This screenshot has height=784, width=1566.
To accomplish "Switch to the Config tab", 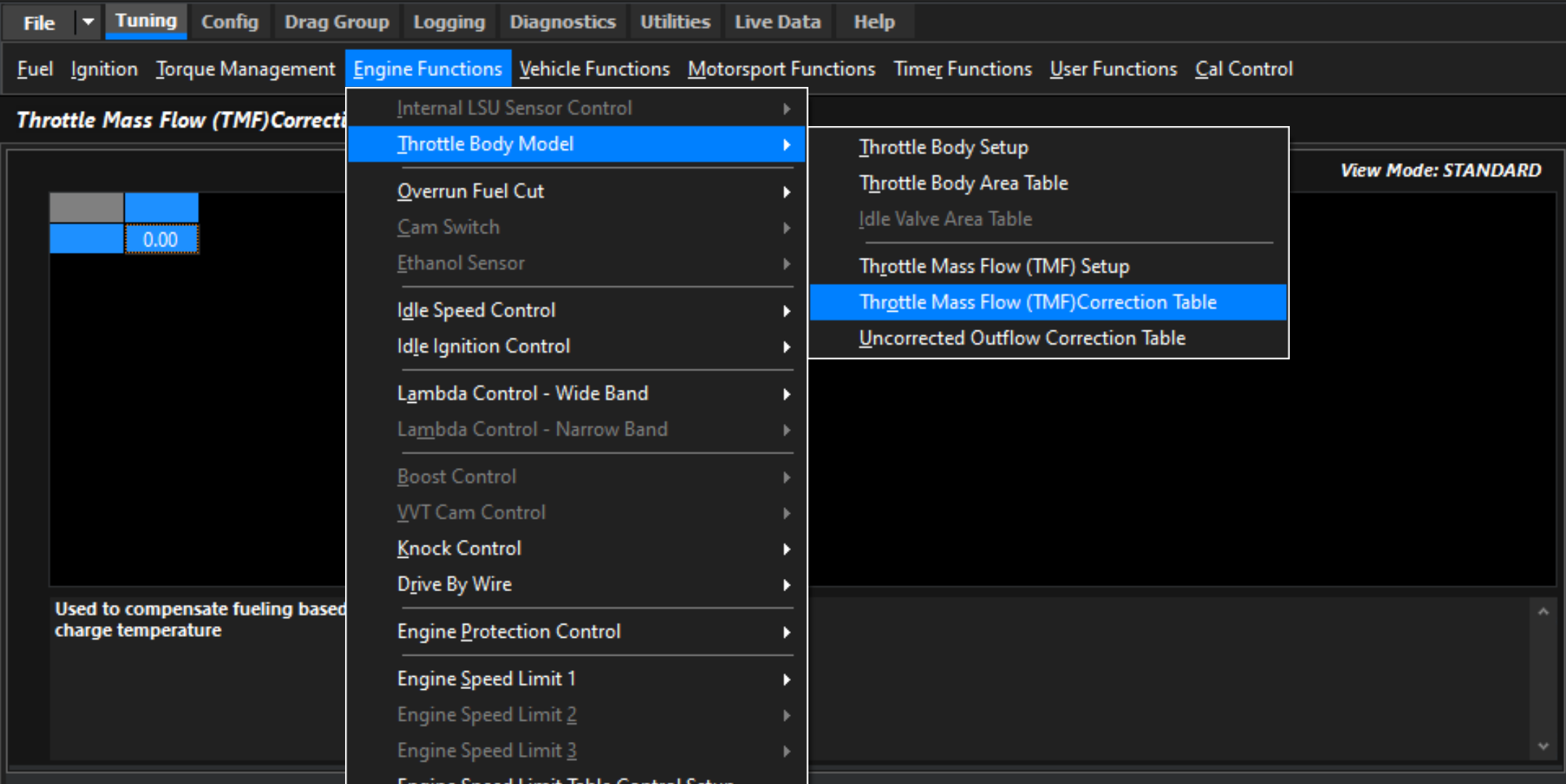I will [230, 22].
